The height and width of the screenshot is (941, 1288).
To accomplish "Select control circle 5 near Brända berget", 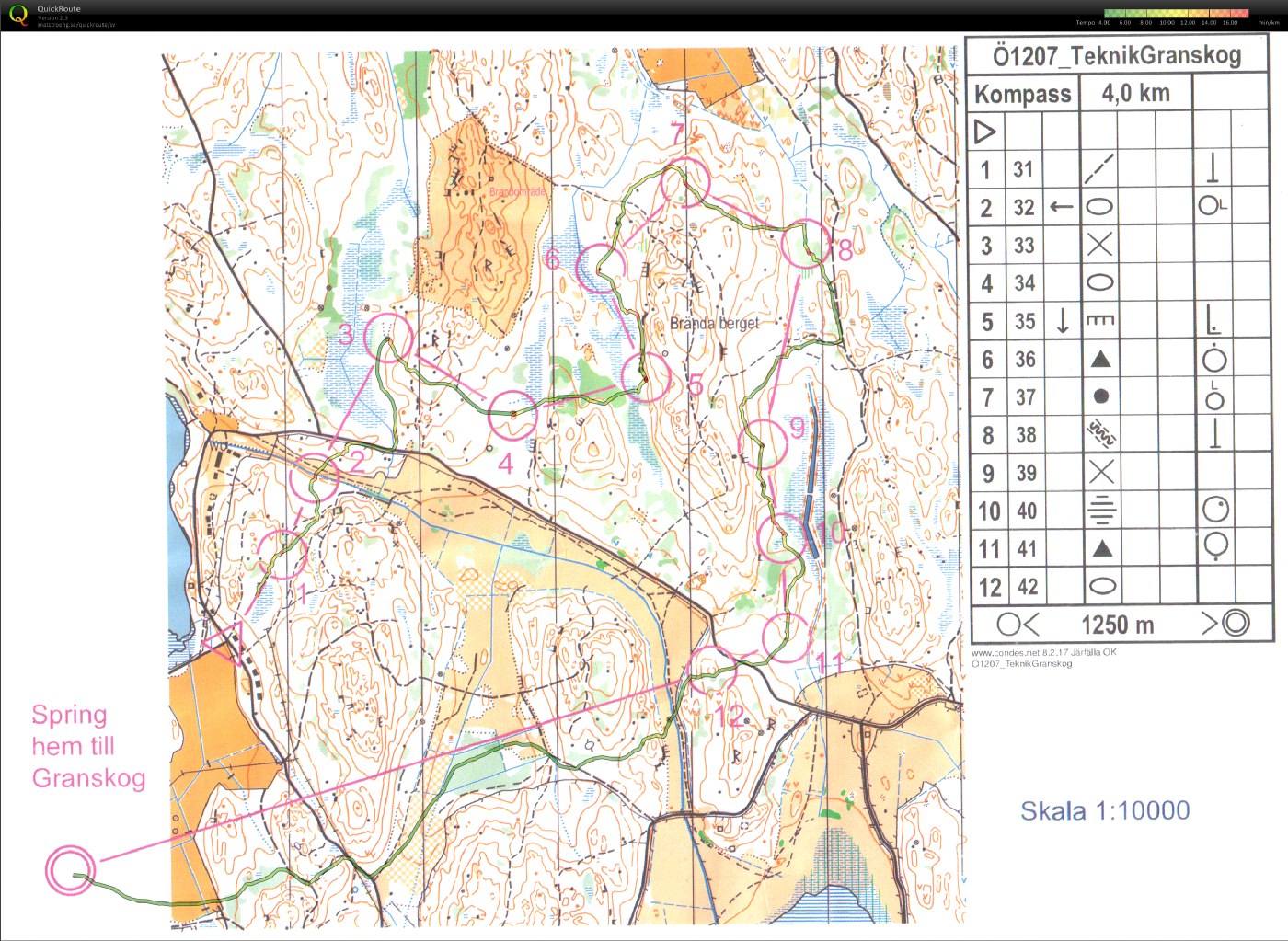I will [646, 377].
